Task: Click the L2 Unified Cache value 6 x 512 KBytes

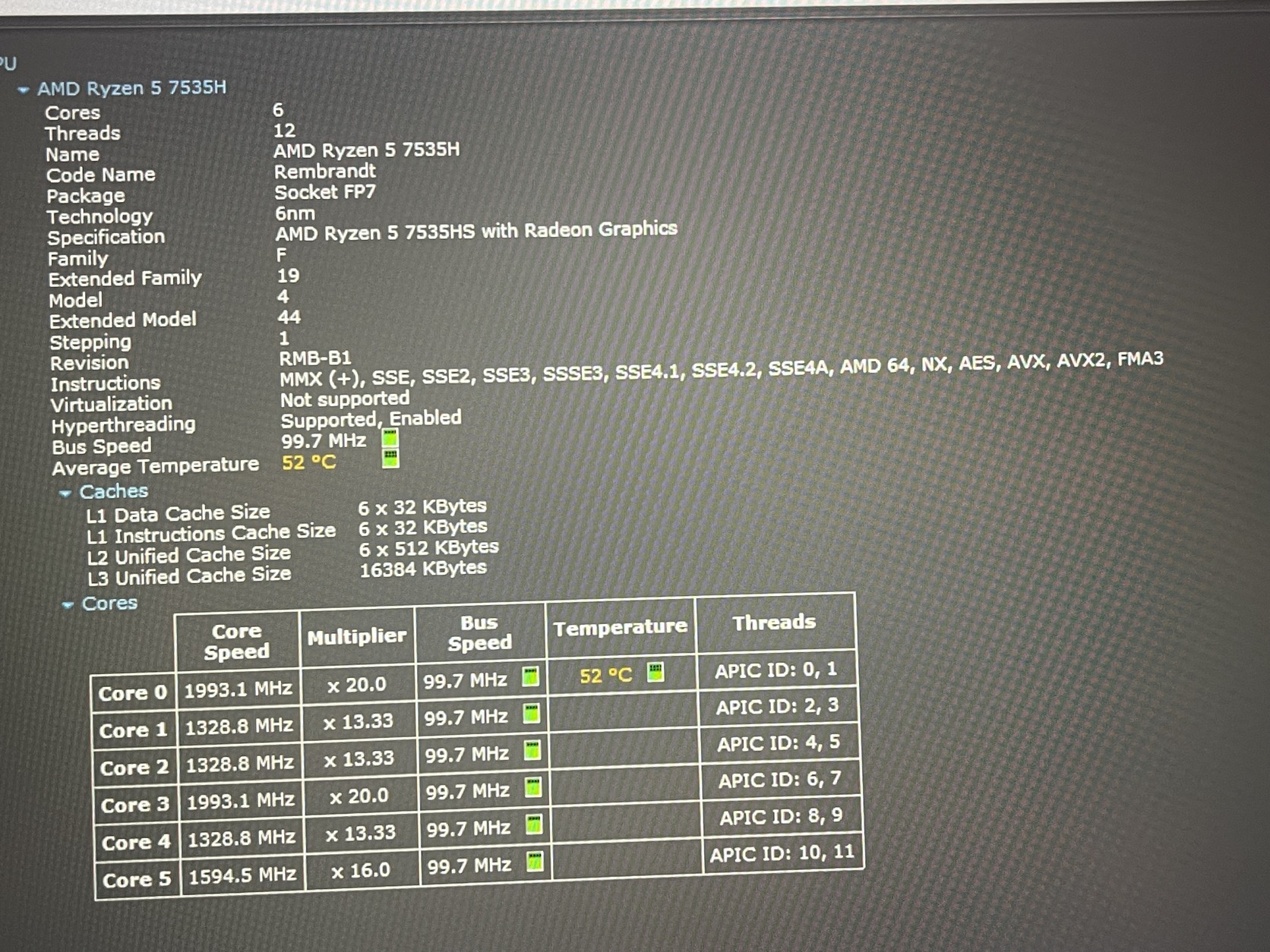Action: click(429, 548)
